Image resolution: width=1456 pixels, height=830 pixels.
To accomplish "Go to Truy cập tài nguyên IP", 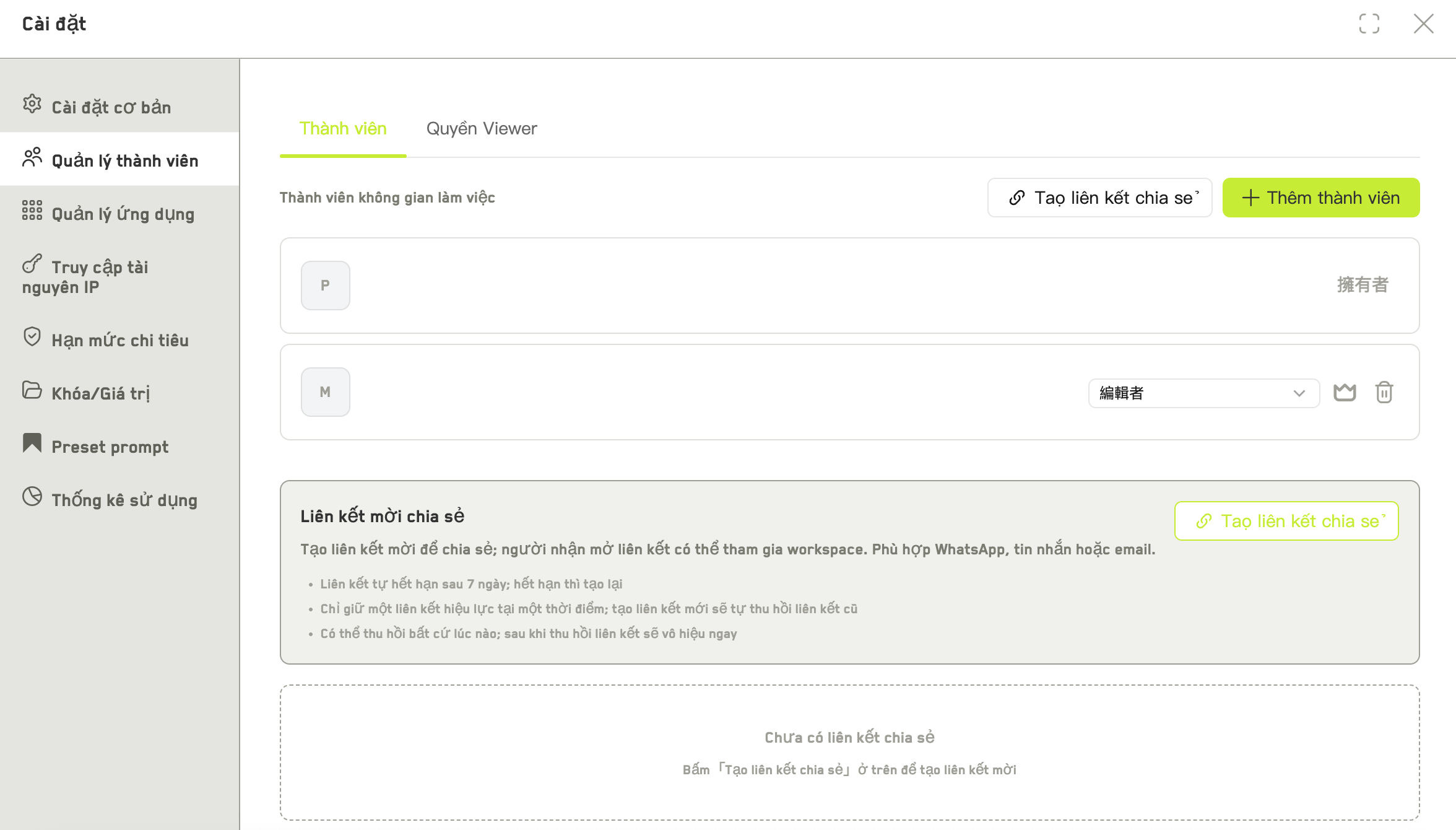I will tap(119, 276).
